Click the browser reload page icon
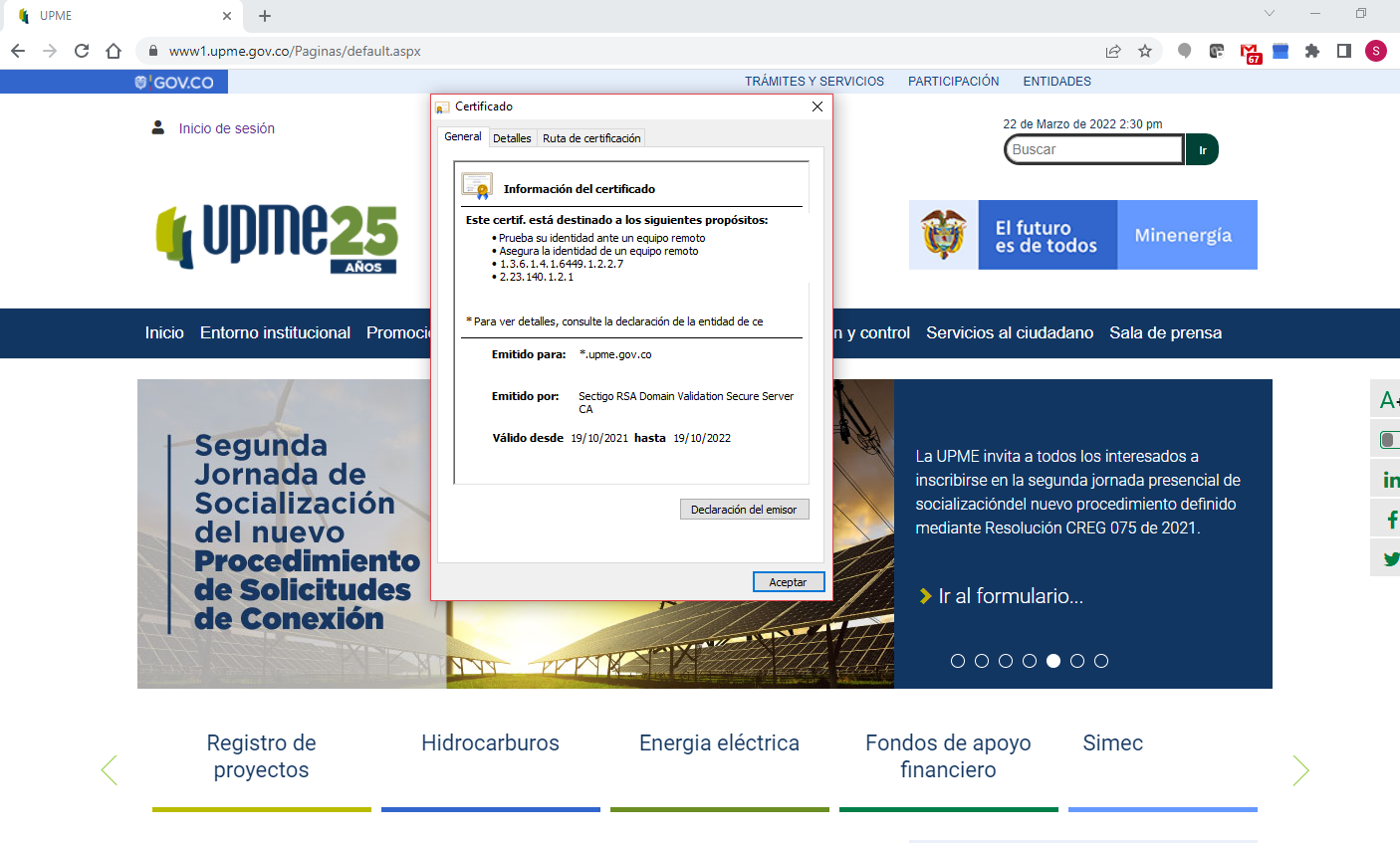 82,51
